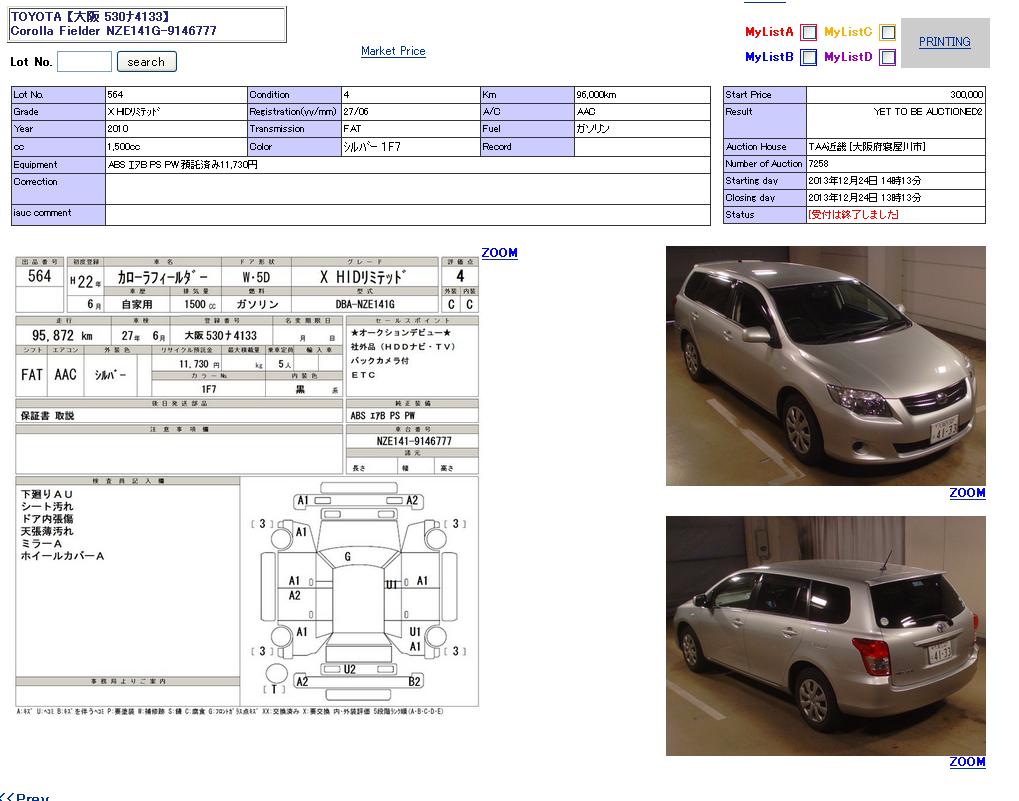Click the Lot No. input field
This screenshot has width=1019, height=801.
(x=84, y=62)
